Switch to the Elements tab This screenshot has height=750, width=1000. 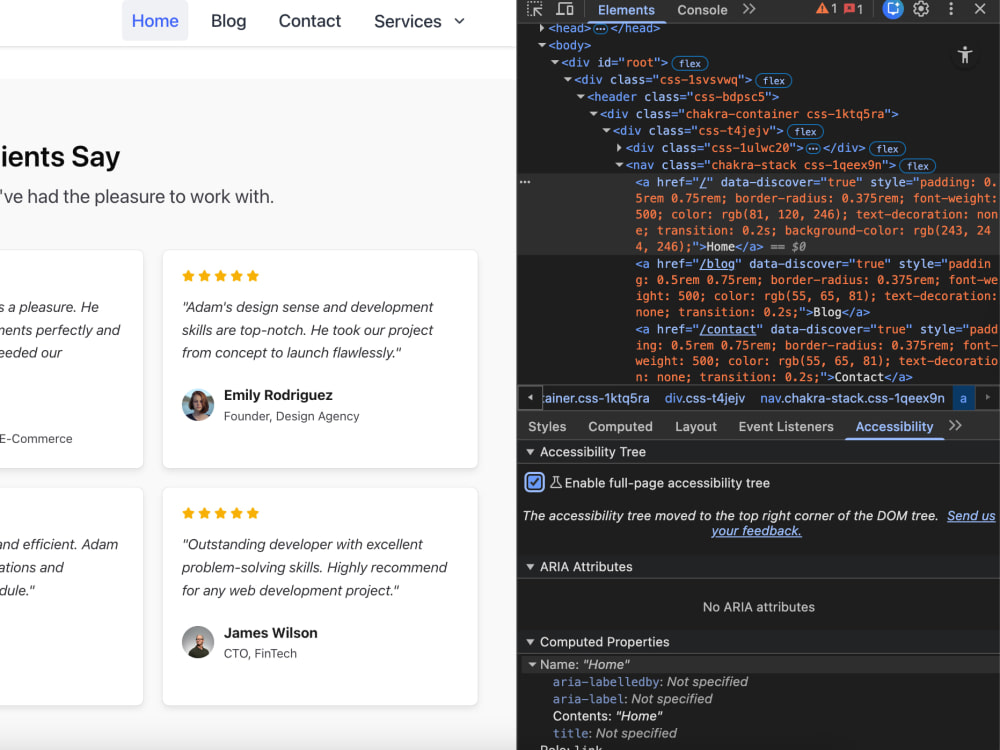626,10
